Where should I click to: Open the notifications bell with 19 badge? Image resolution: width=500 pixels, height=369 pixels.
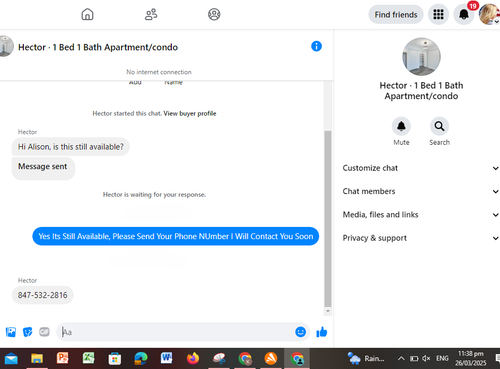tap(464, 14)
